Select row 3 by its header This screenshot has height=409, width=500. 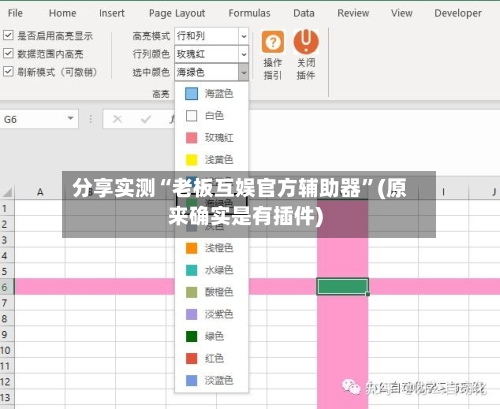pyautogui.click(x=7, y=240)
